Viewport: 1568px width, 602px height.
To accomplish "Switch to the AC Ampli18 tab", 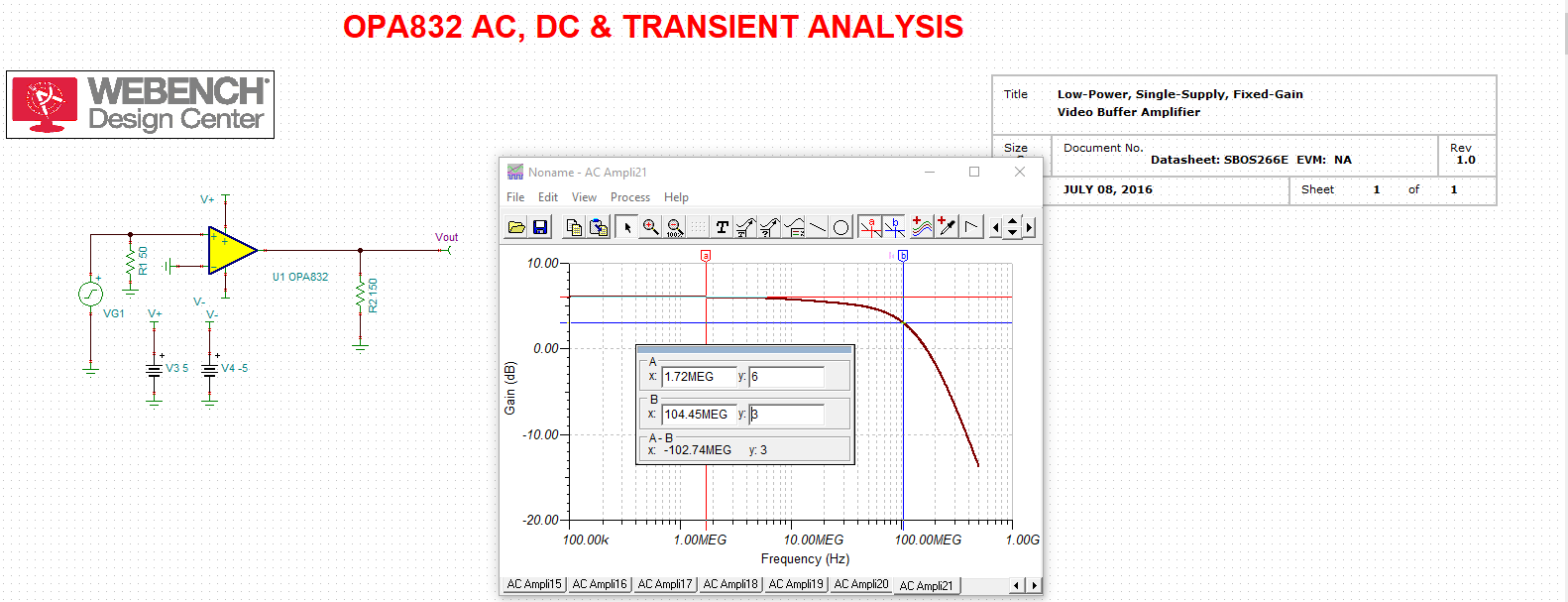I will coord(730,584).
